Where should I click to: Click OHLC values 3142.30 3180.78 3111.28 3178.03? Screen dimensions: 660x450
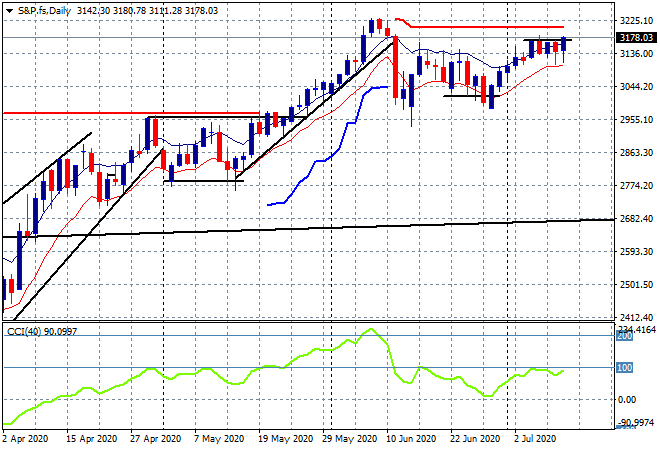click(x=147, y=11)
